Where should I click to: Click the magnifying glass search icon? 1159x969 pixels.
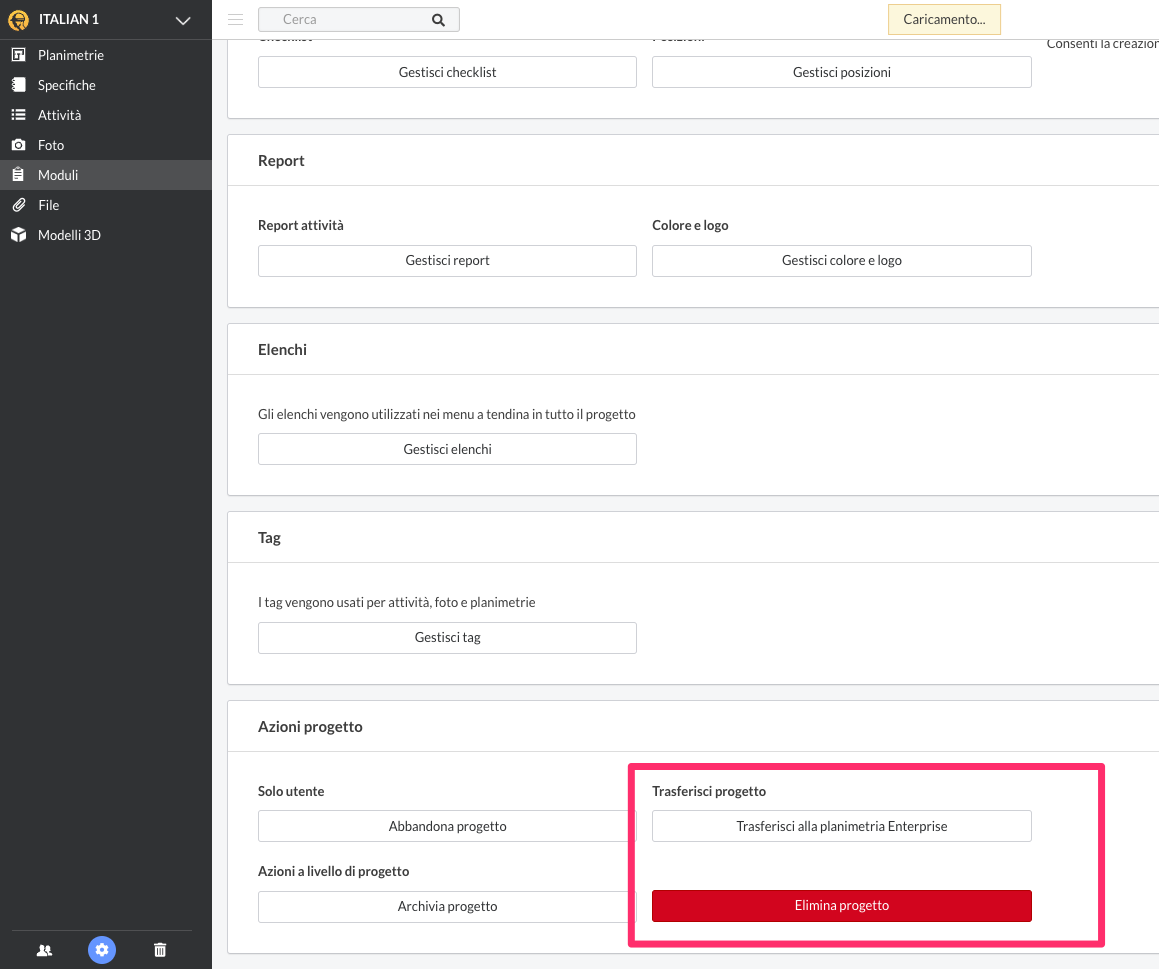point(438,19)
